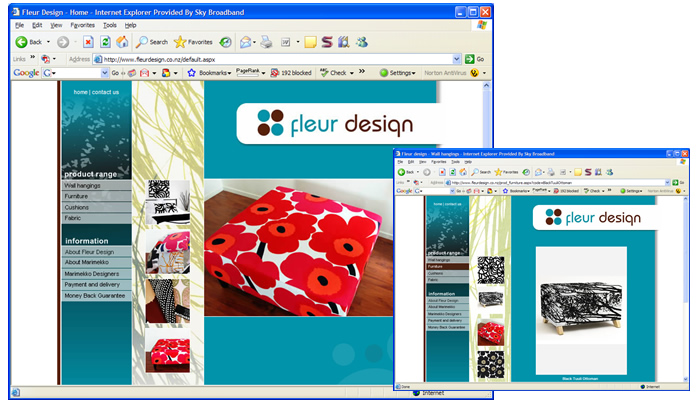Expand address dropdown in small Wall hangings window
The width and height of the screenshot is (700, 400).
pyautogui.click(x=667, y=183)
